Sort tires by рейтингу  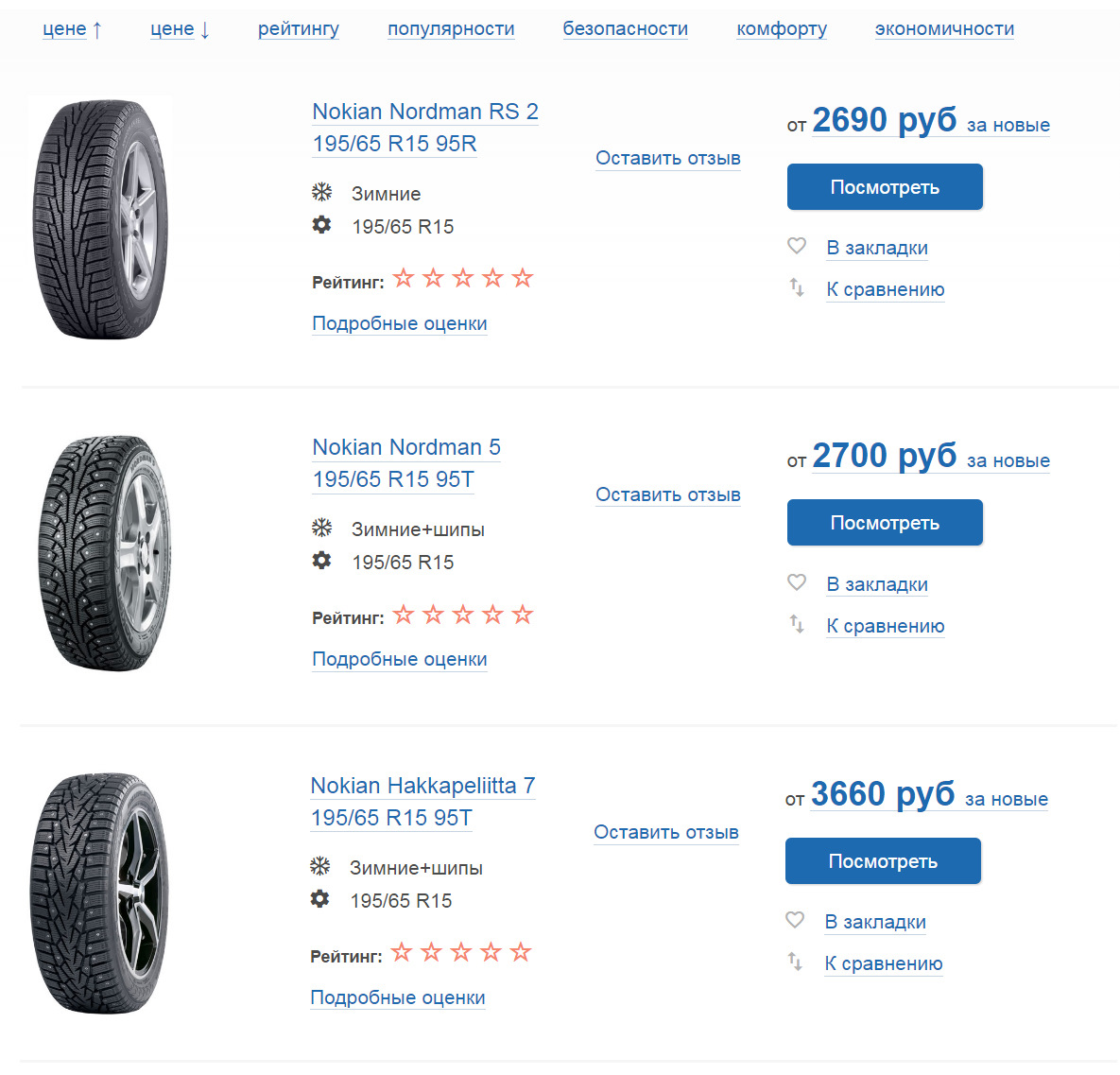click(299, 29)
